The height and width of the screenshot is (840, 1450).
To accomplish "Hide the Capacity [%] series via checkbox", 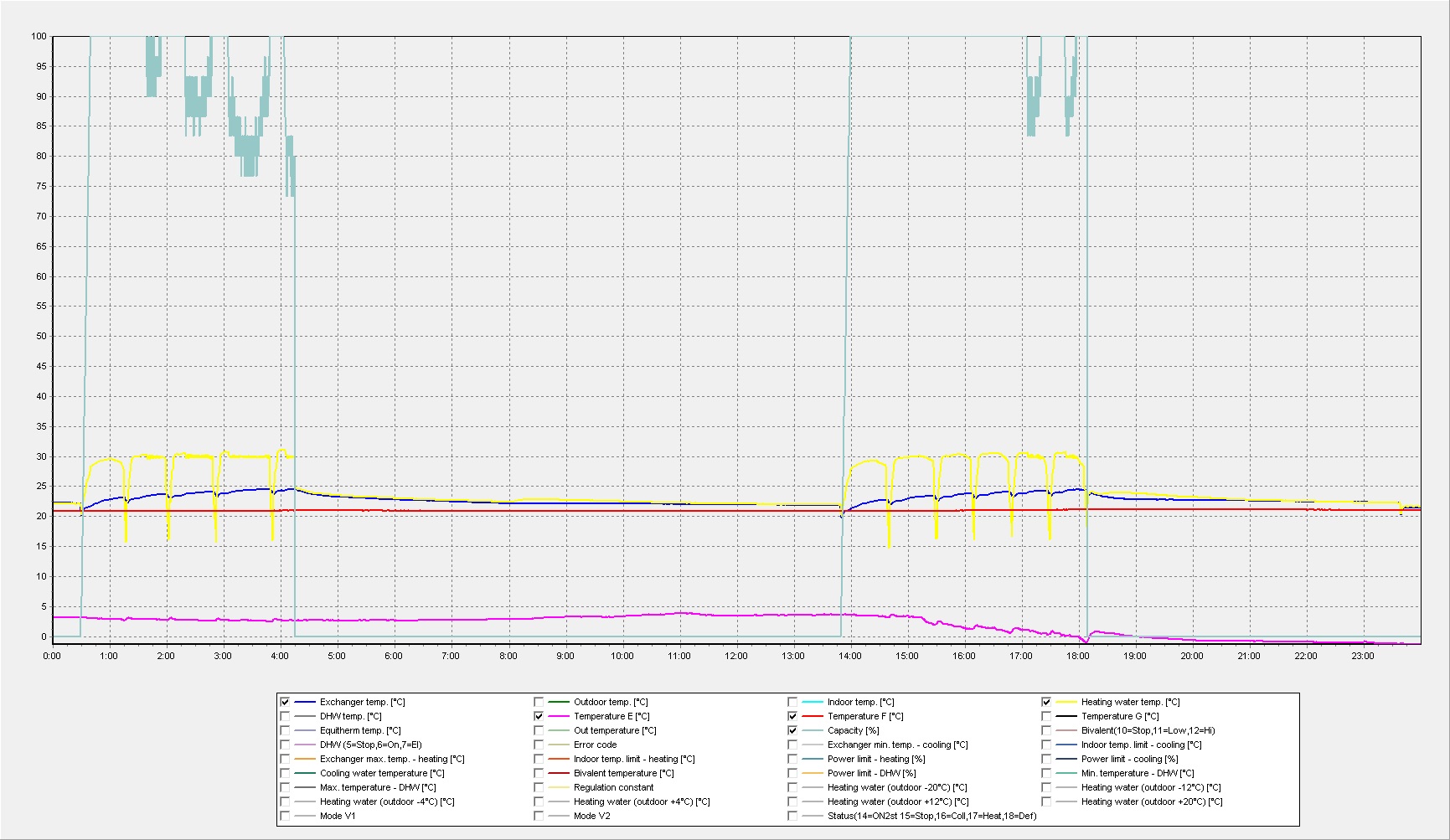I will (792, 730).
